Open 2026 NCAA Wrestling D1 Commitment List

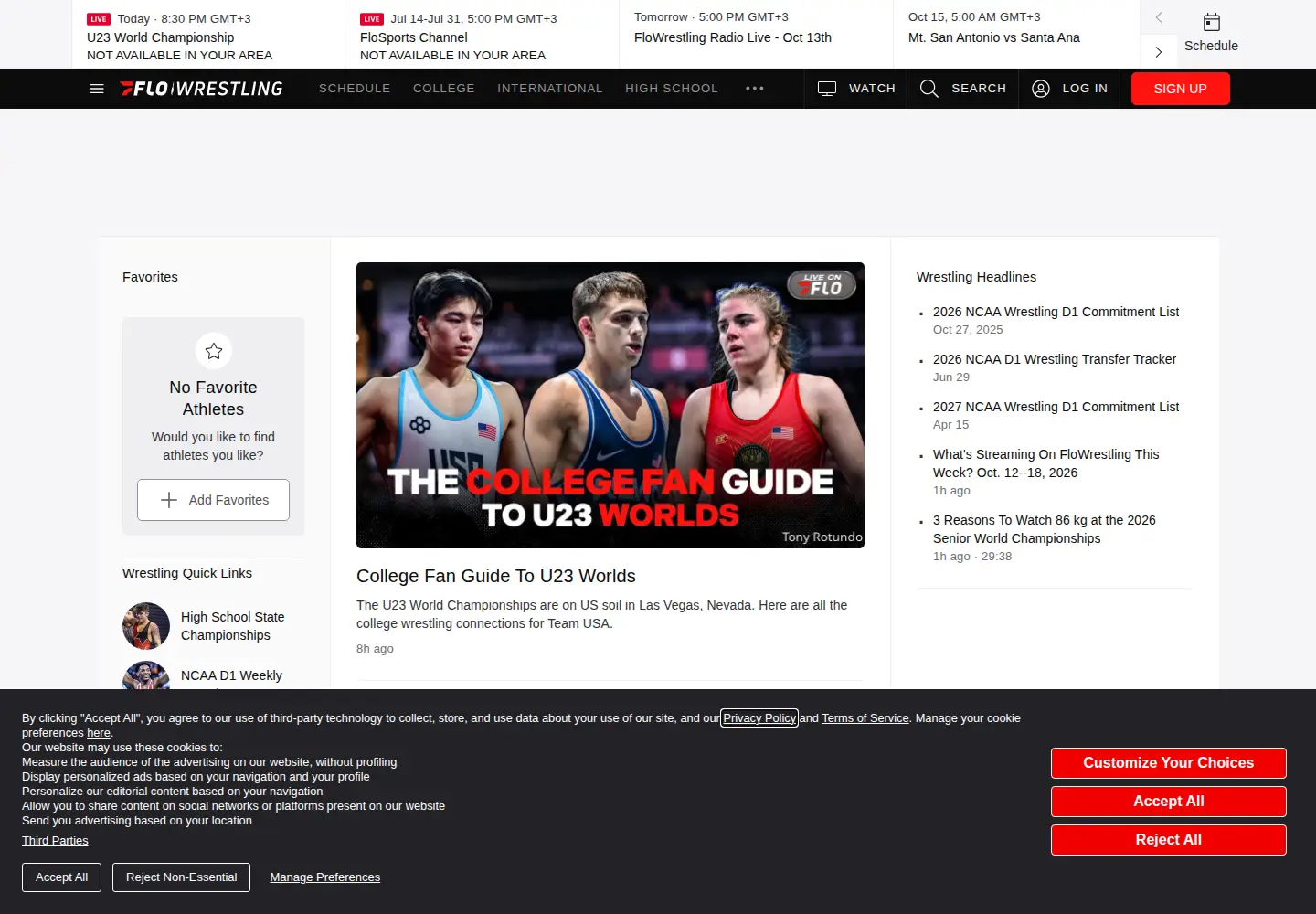tap(1056, 312)
